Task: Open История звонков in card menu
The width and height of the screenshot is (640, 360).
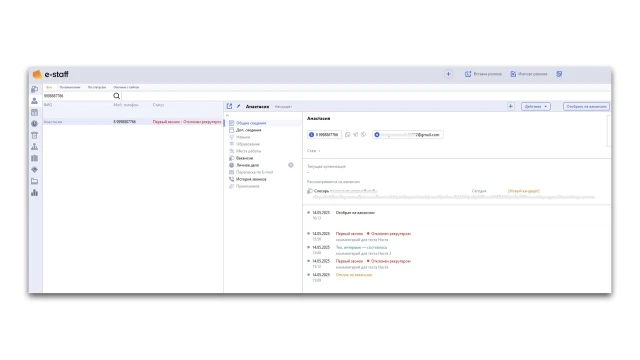Action: coord(248,179)
